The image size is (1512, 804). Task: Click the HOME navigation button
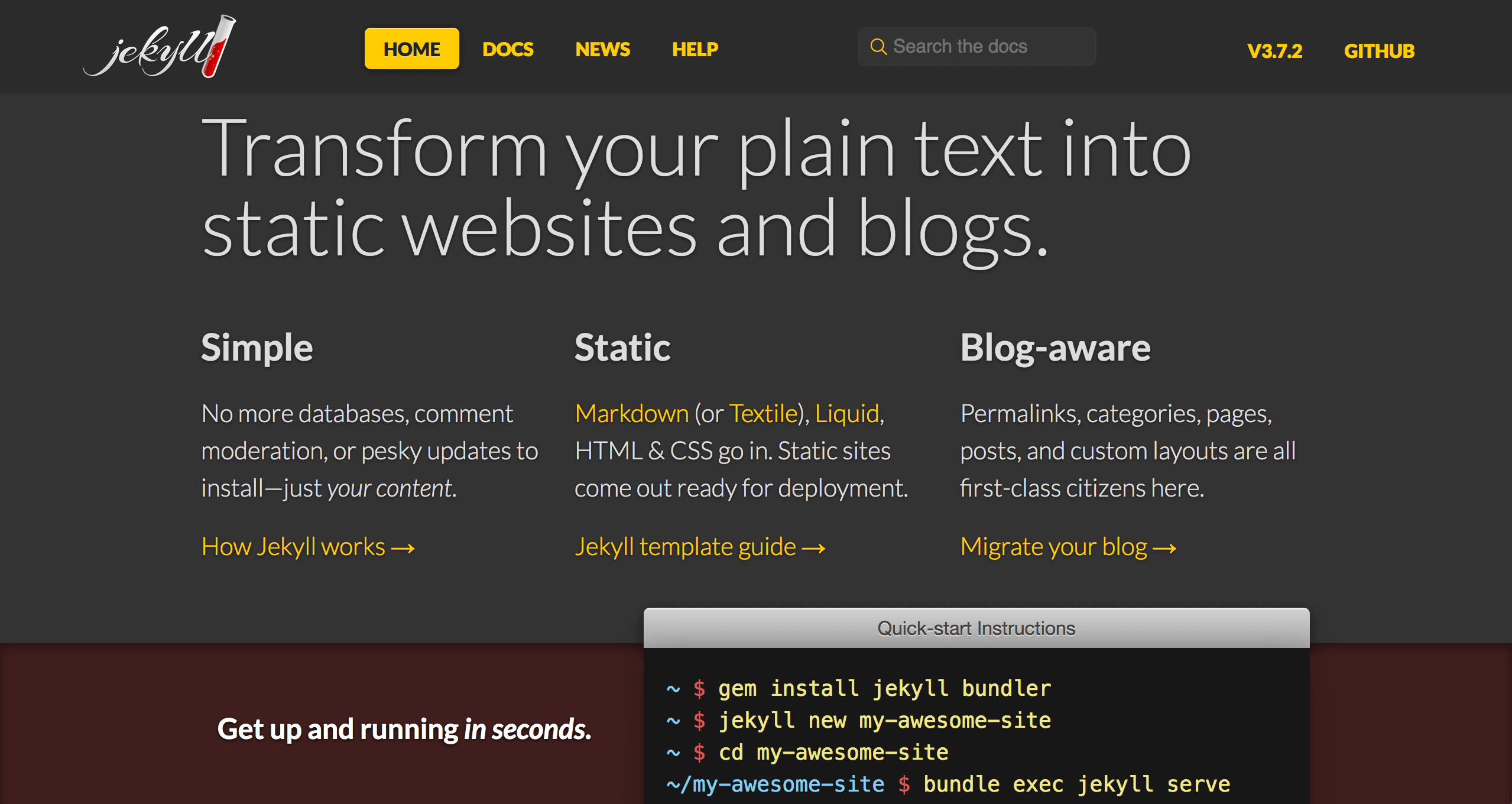pyautogui.click(x=411, y=46)
